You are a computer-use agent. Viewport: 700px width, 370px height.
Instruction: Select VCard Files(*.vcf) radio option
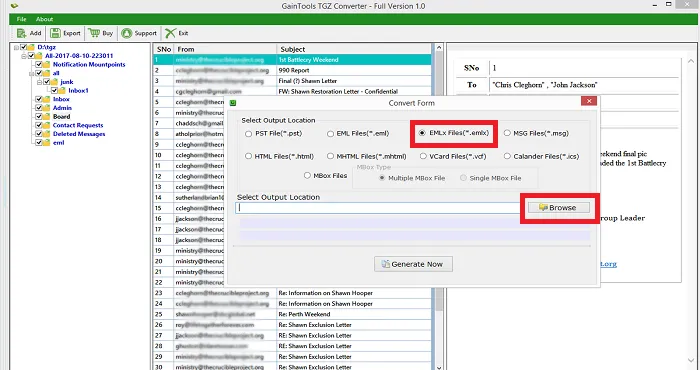(x=423, y=156)
